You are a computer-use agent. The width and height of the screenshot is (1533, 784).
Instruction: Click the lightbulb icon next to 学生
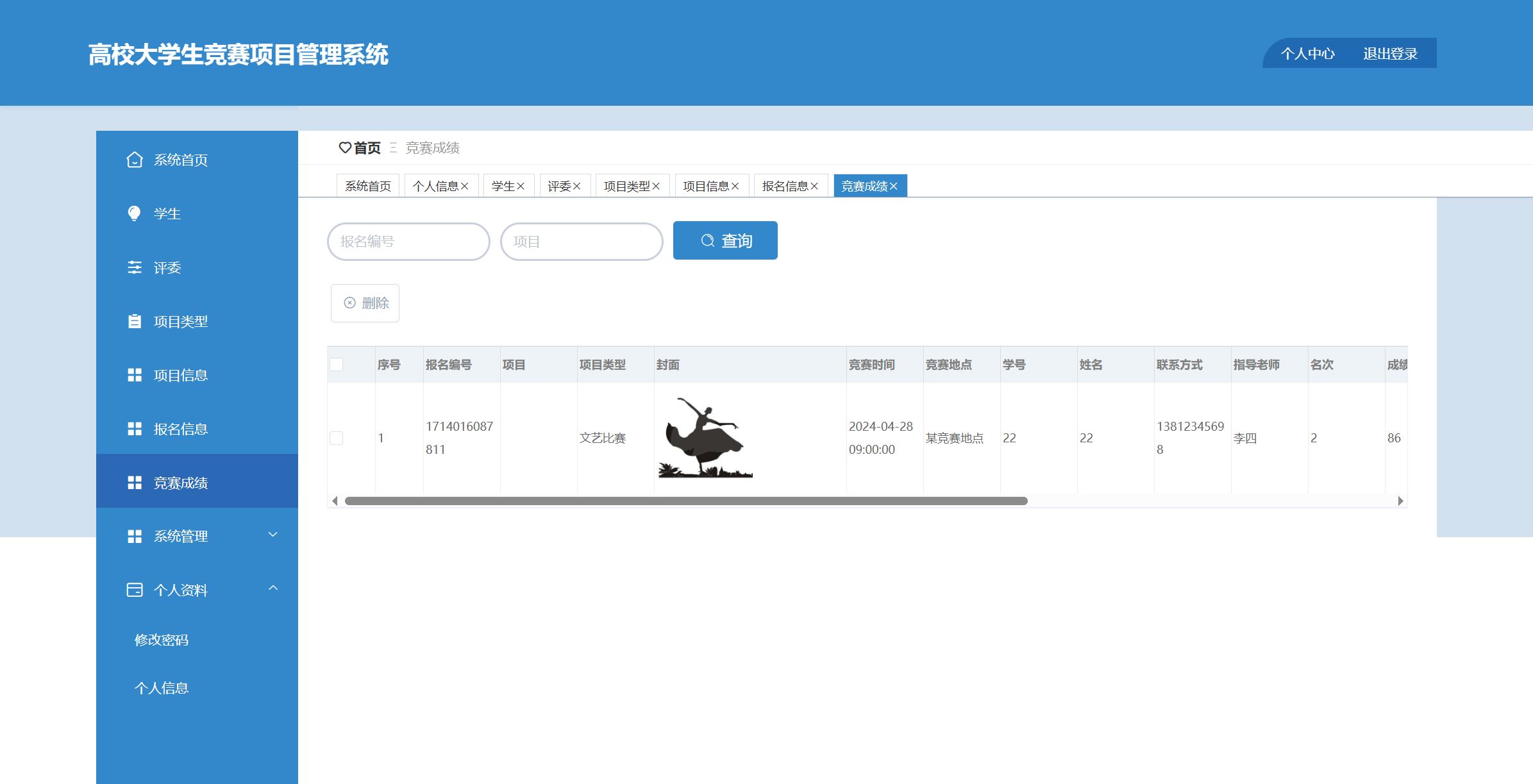[134, 213]
